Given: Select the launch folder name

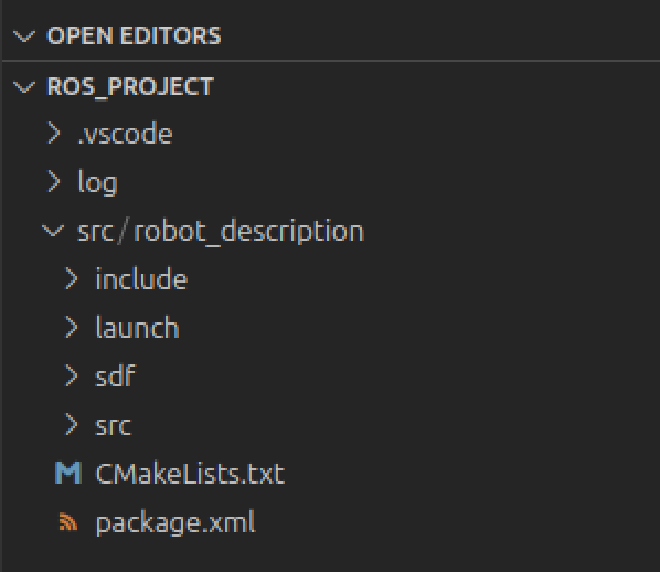Looking at the screenshot, I should (x=138, y=327).
